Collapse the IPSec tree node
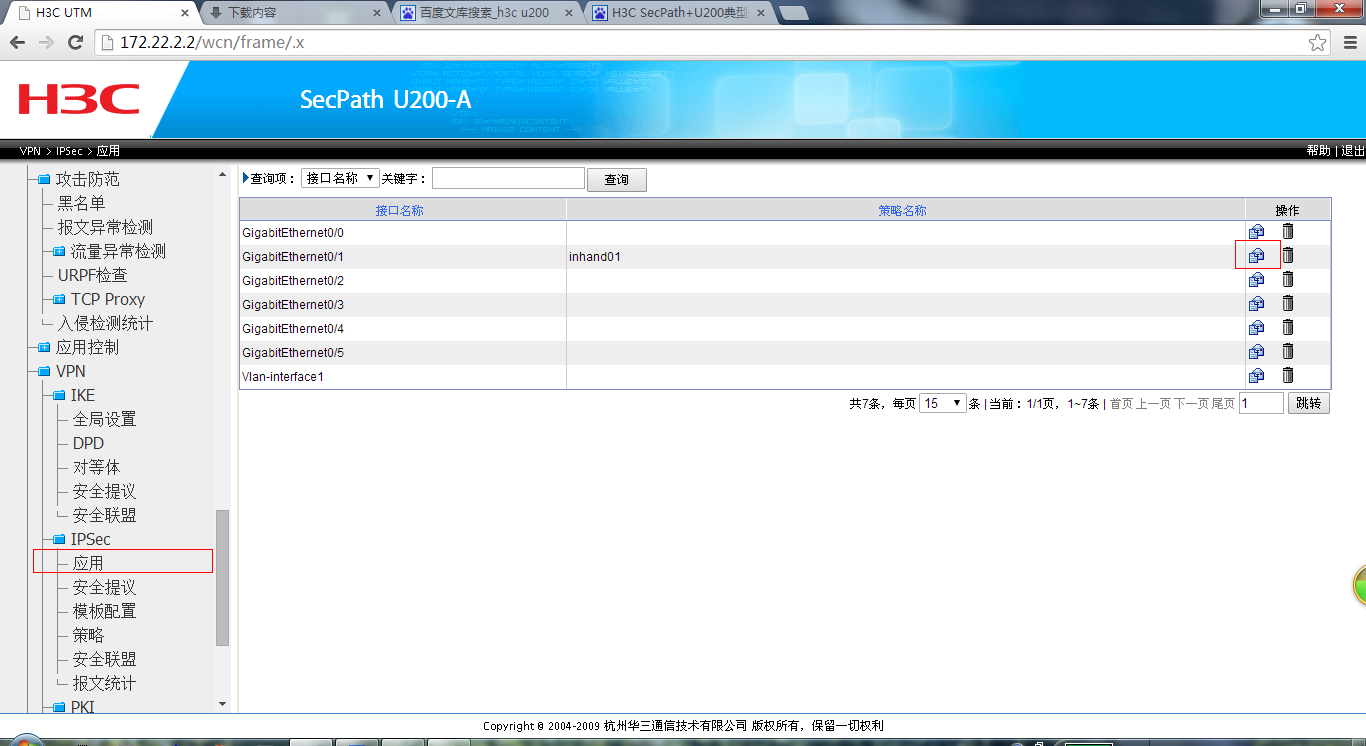1366x746 pixels. 59,540
